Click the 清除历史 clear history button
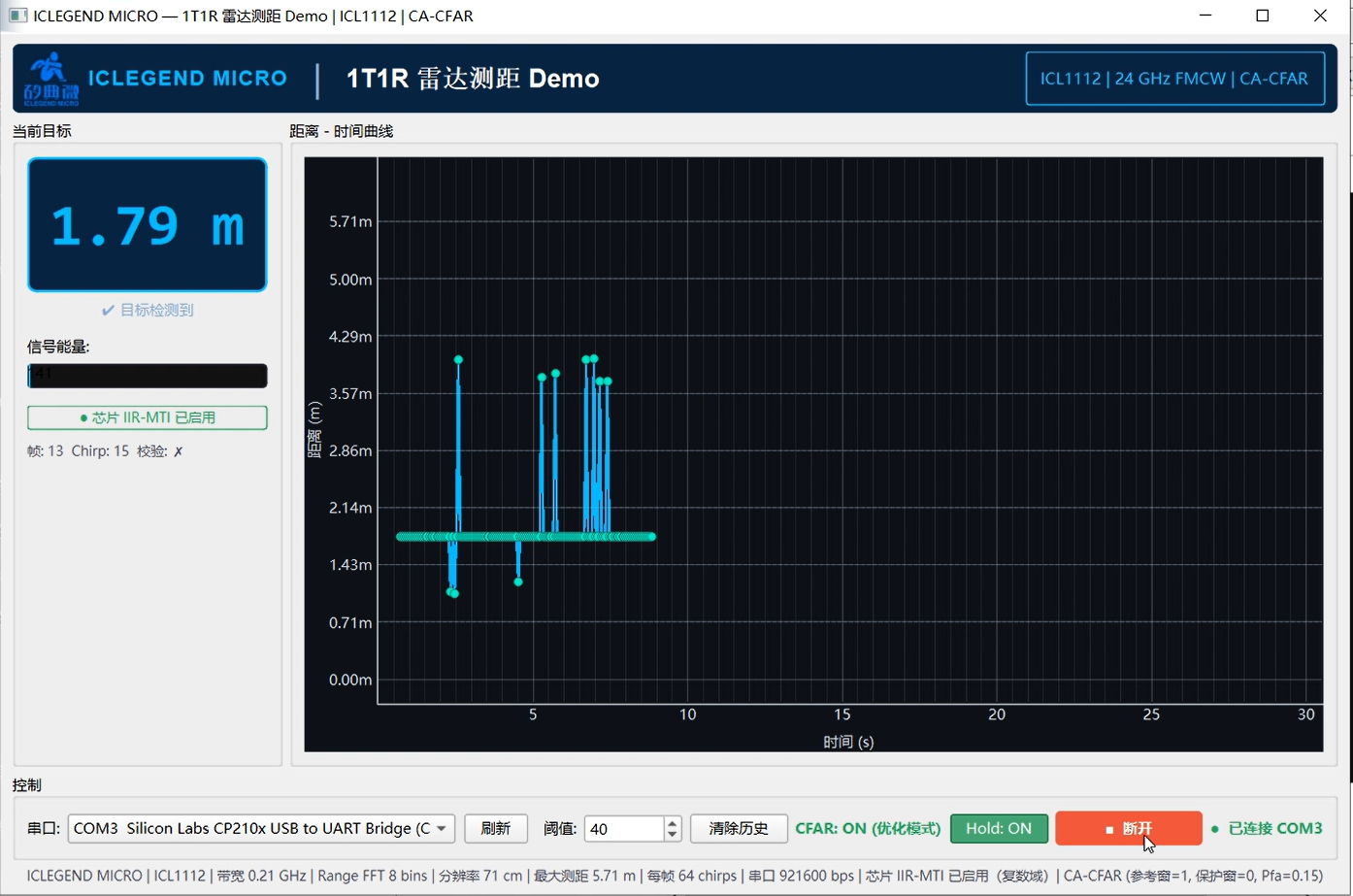Screen dimensions: 1353x896 739,829
